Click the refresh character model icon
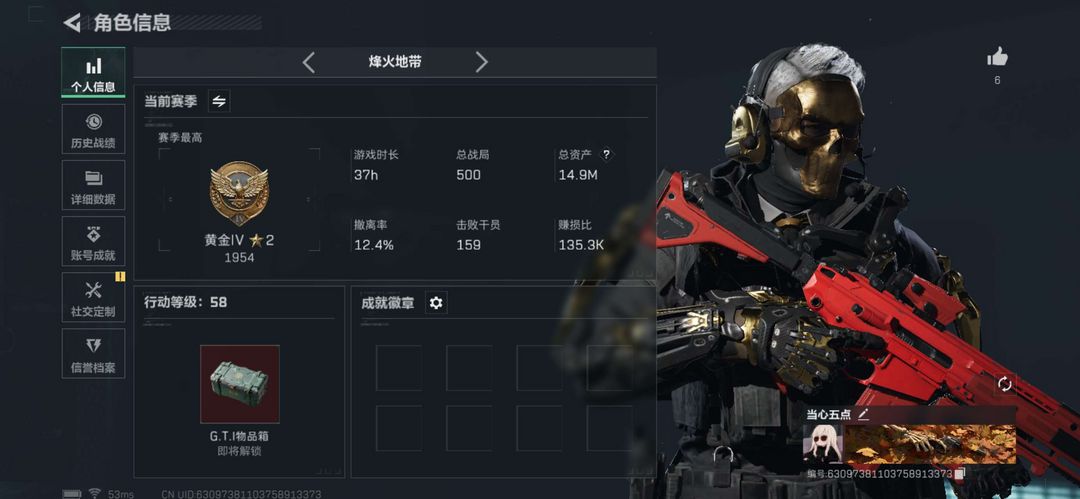The width and height of the screenshot is (1080, 499). (x=1004, y=385)
